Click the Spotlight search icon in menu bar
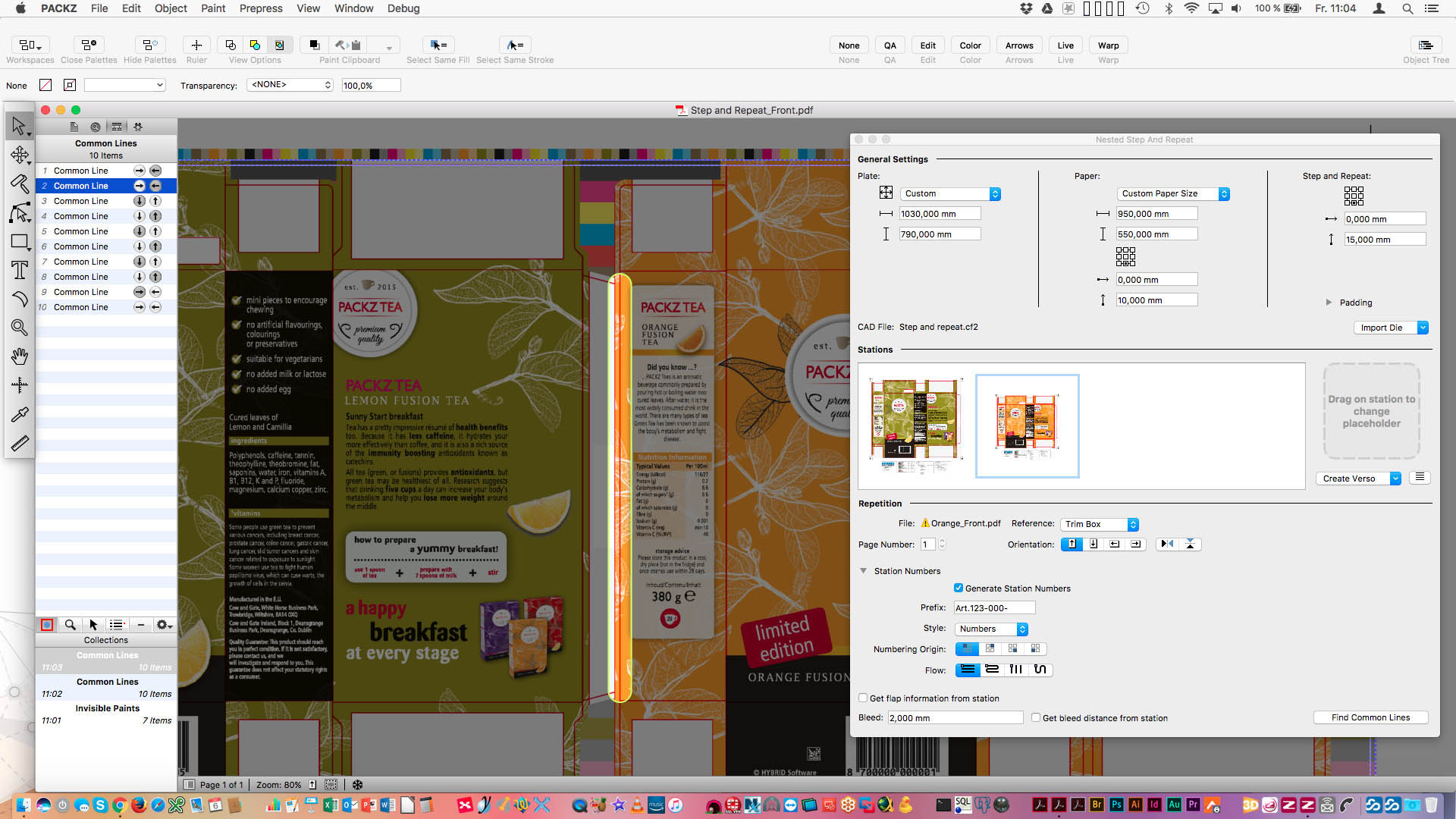 click(1407, 8)
